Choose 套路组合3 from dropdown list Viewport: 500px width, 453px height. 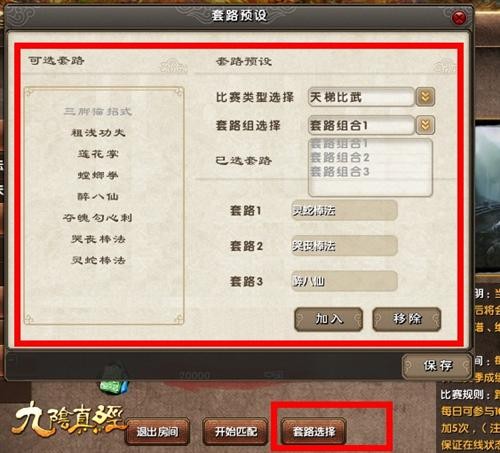pos(340,172)
